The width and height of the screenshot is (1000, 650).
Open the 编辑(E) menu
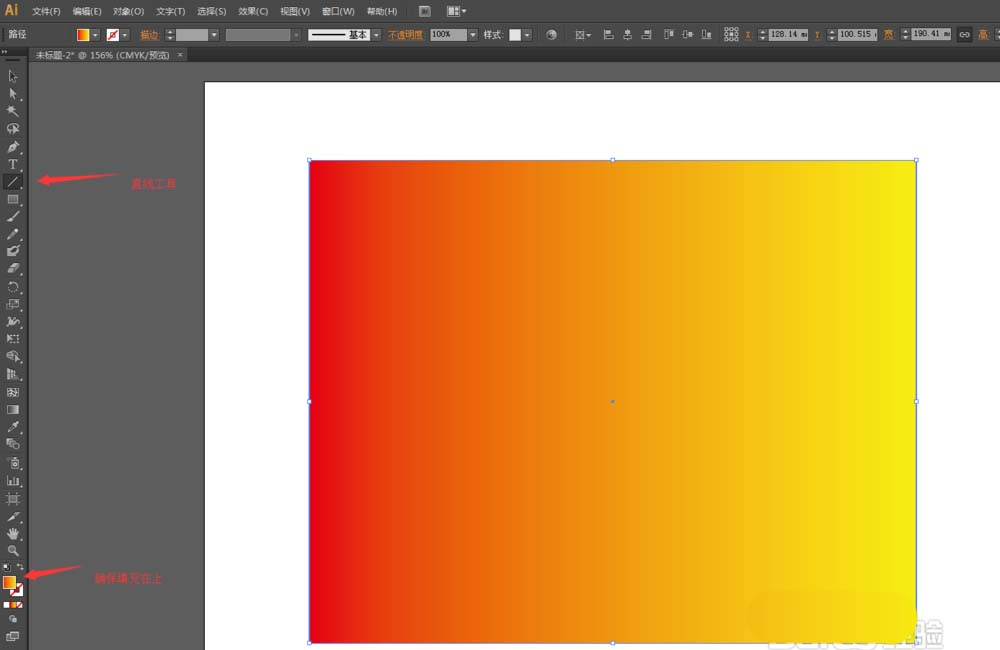87,11
